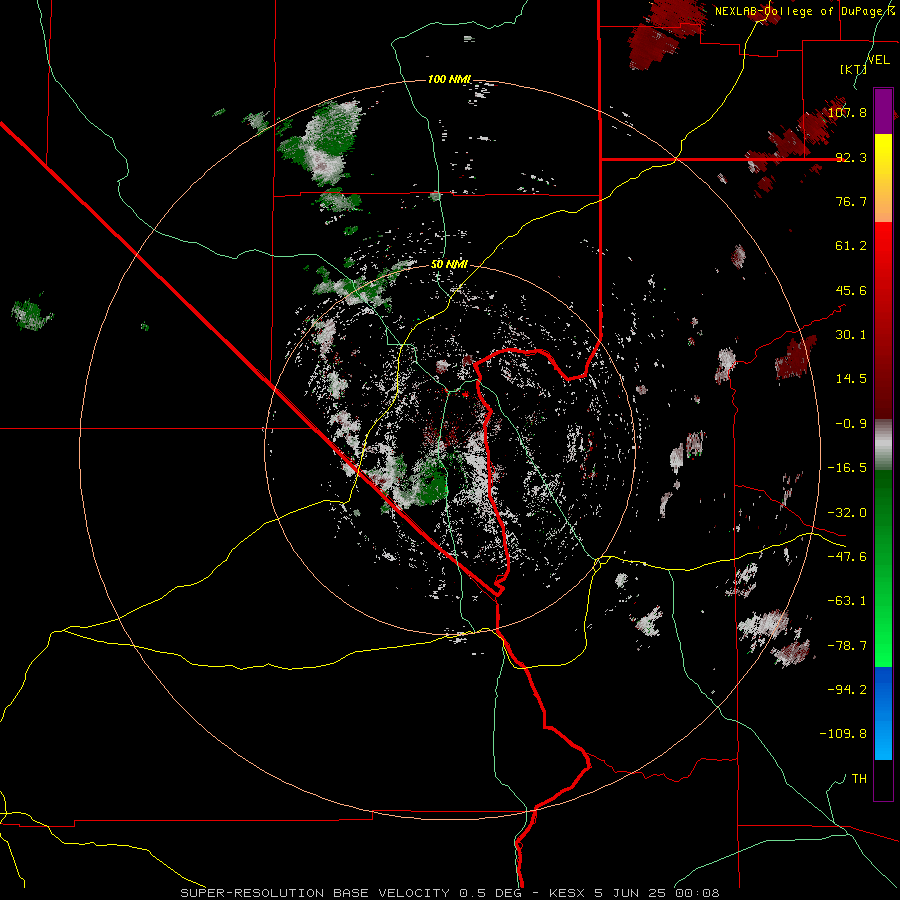Click the 100 NMI range ring label
The width and height of the screenshot is (900, 900).
tap(449, 79)
